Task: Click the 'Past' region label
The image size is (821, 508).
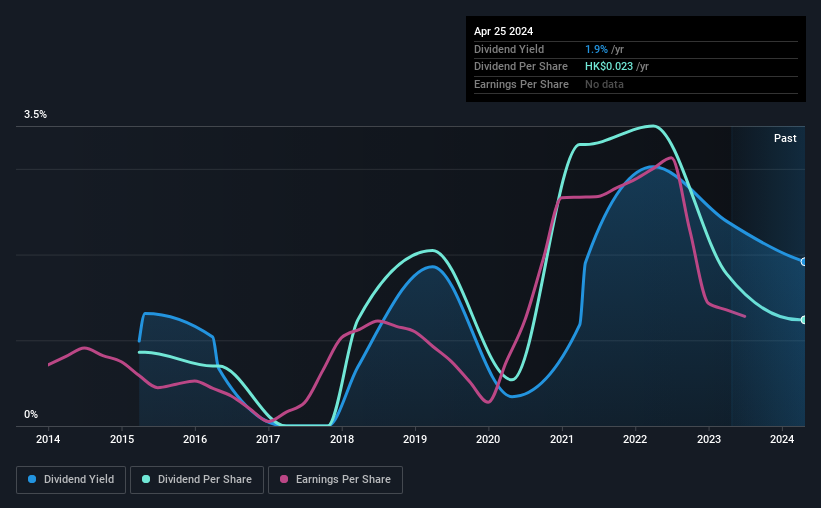Action: [x=785, y=138]
